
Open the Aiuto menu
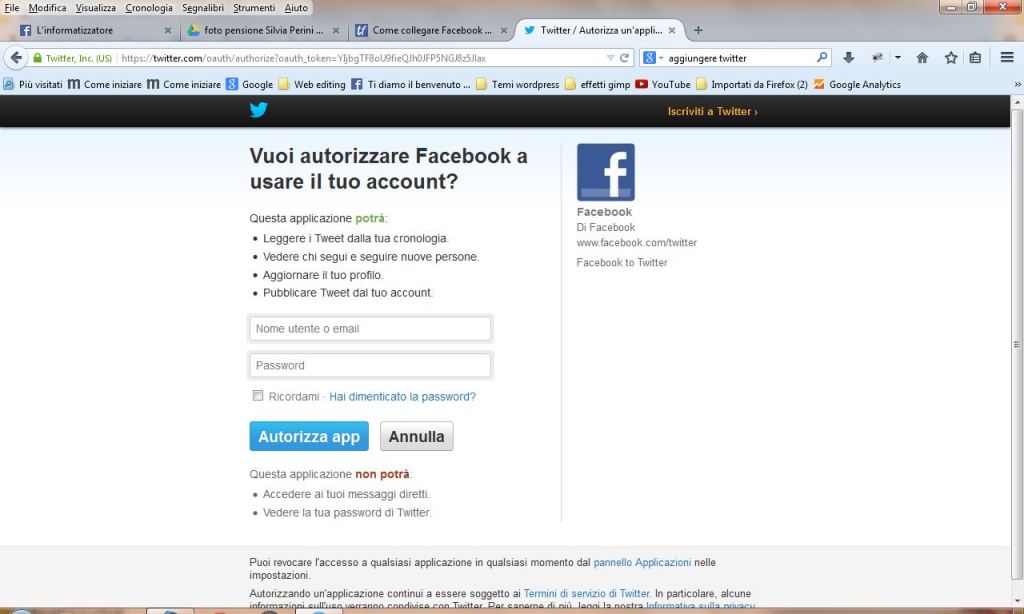tap(296, 8)
